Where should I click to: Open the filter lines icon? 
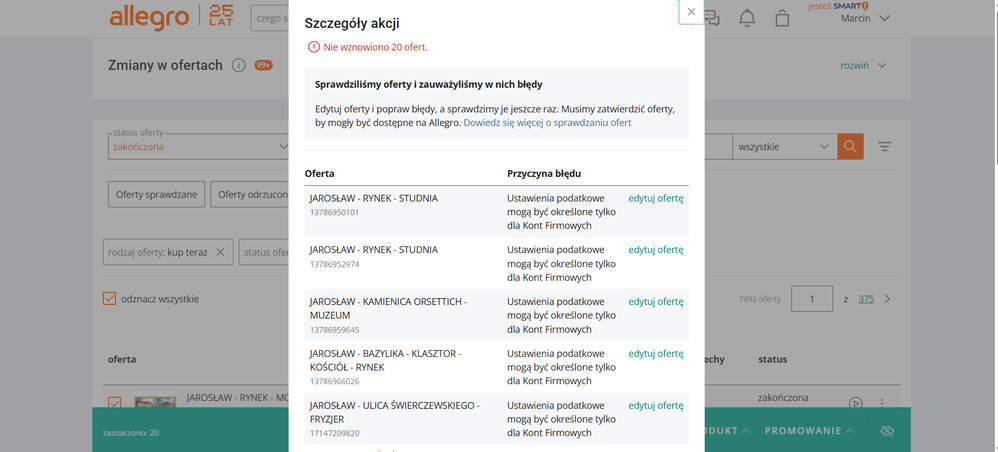point(884,147)
